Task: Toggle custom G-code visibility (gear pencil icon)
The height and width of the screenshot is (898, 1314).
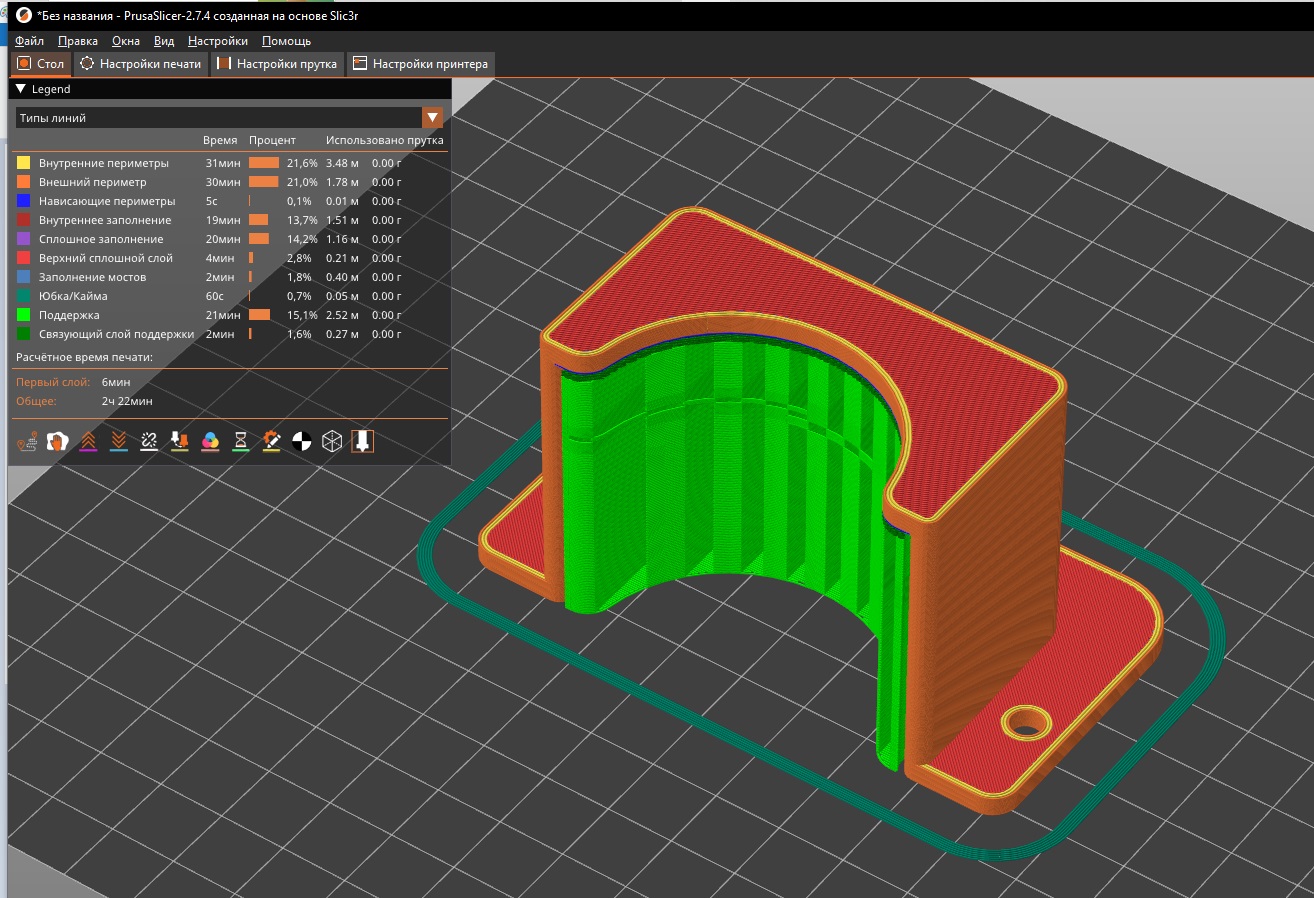Action: pos(271,441)
